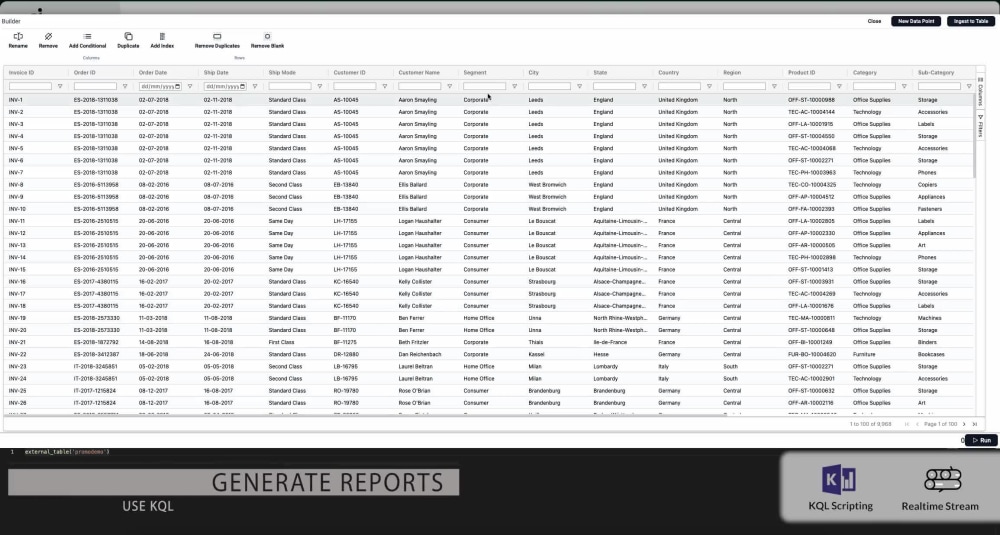Select 'Binders' cell in row INV-21
Screen dimensions: 1000x535
(927, 342)
